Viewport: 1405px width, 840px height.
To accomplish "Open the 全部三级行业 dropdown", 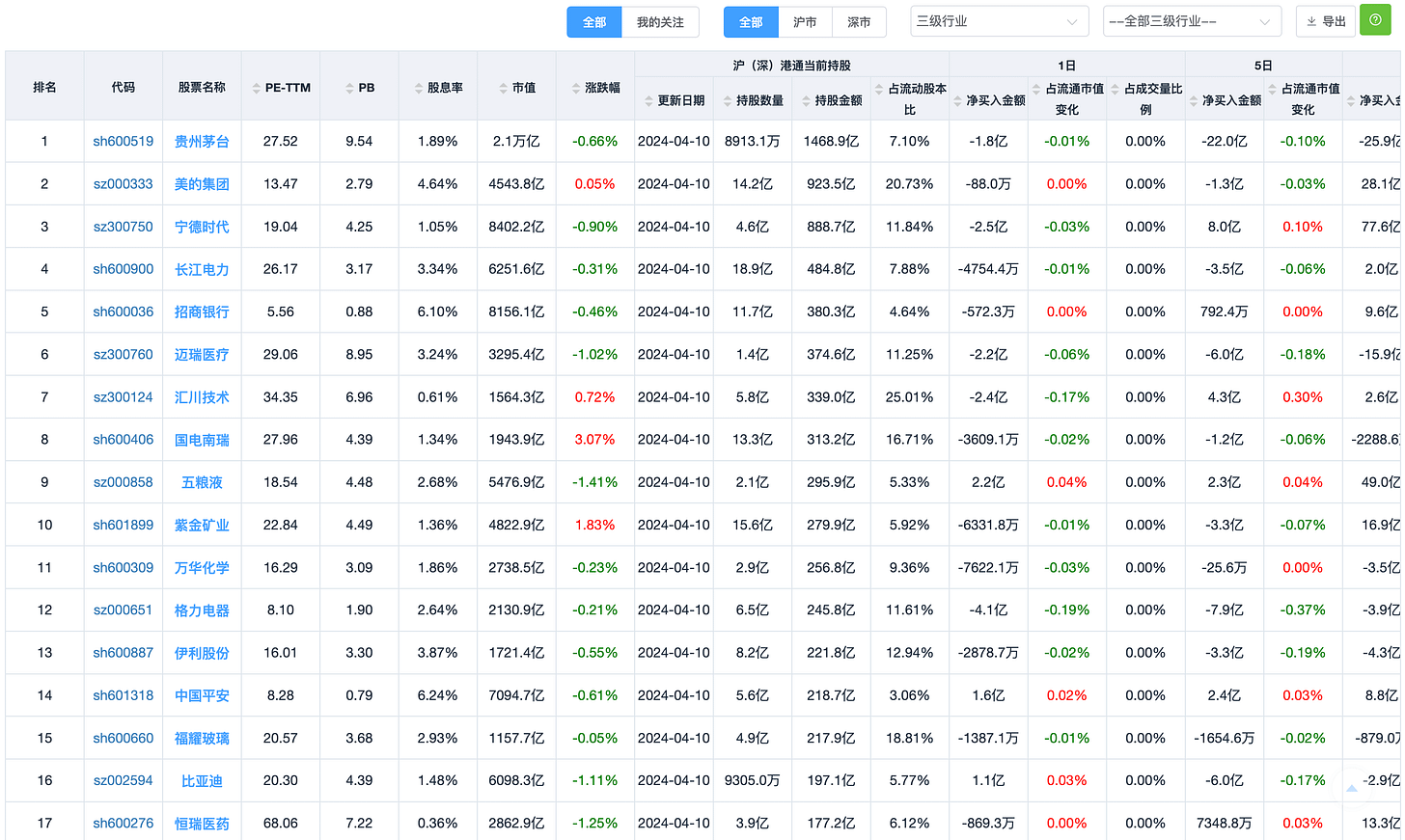I will (x=1192, y=21).
